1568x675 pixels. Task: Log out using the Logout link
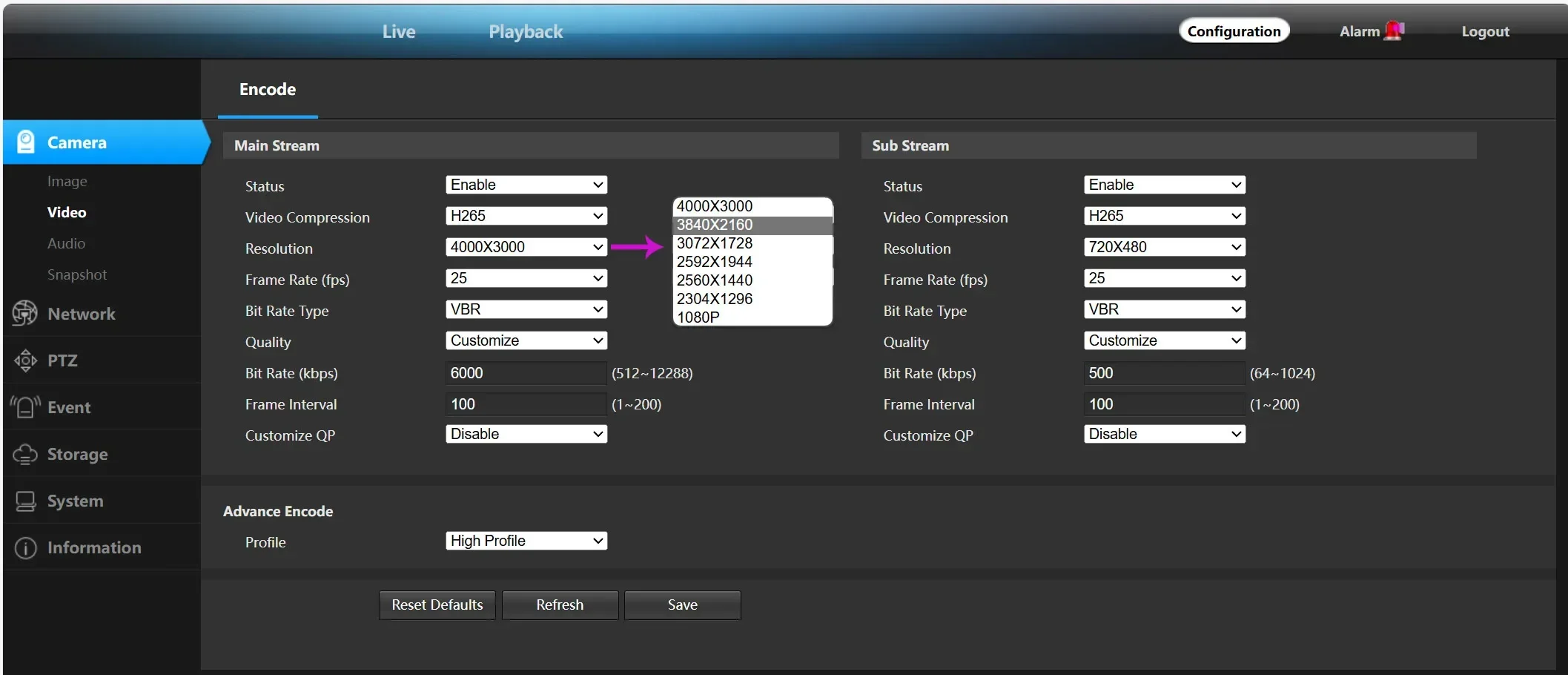[x=1485, y=31]
